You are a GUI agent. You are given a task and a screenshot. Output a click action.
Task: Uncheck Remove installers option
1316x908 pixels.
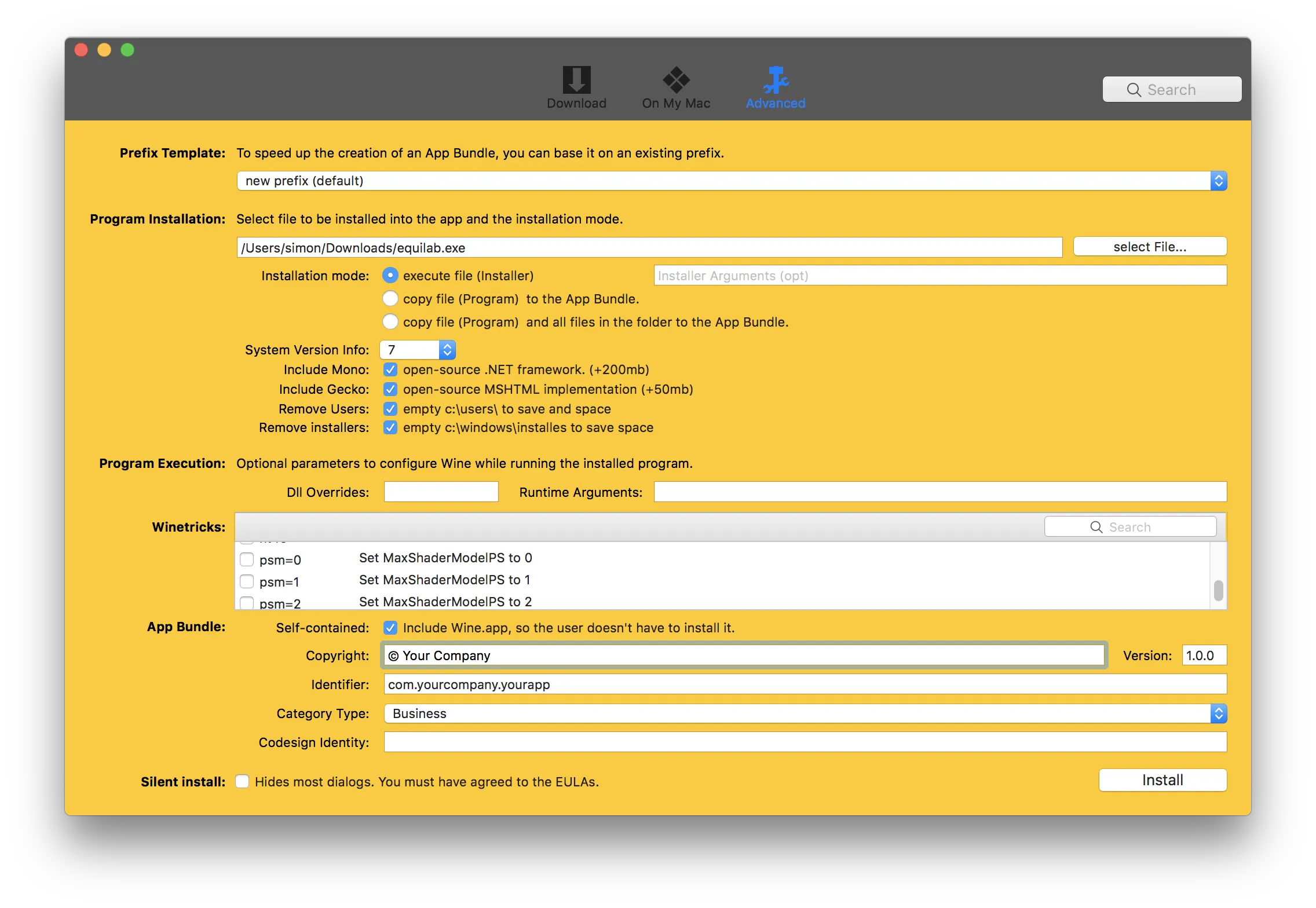click(x=390, y=427)
